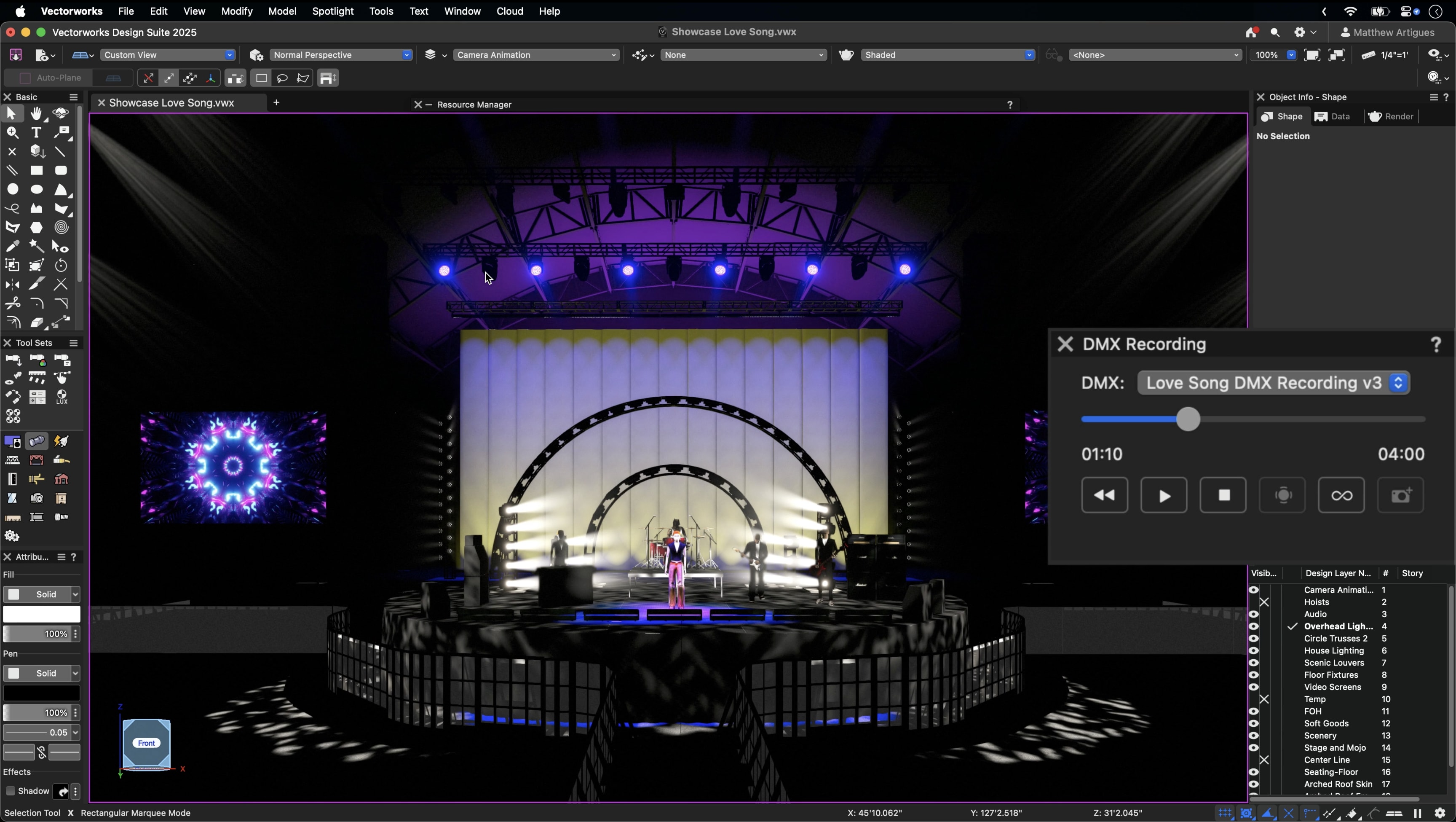The width and height of the screenshot is (1456, 822).
Task: Click the Front view cube
Action: point(146,743)
